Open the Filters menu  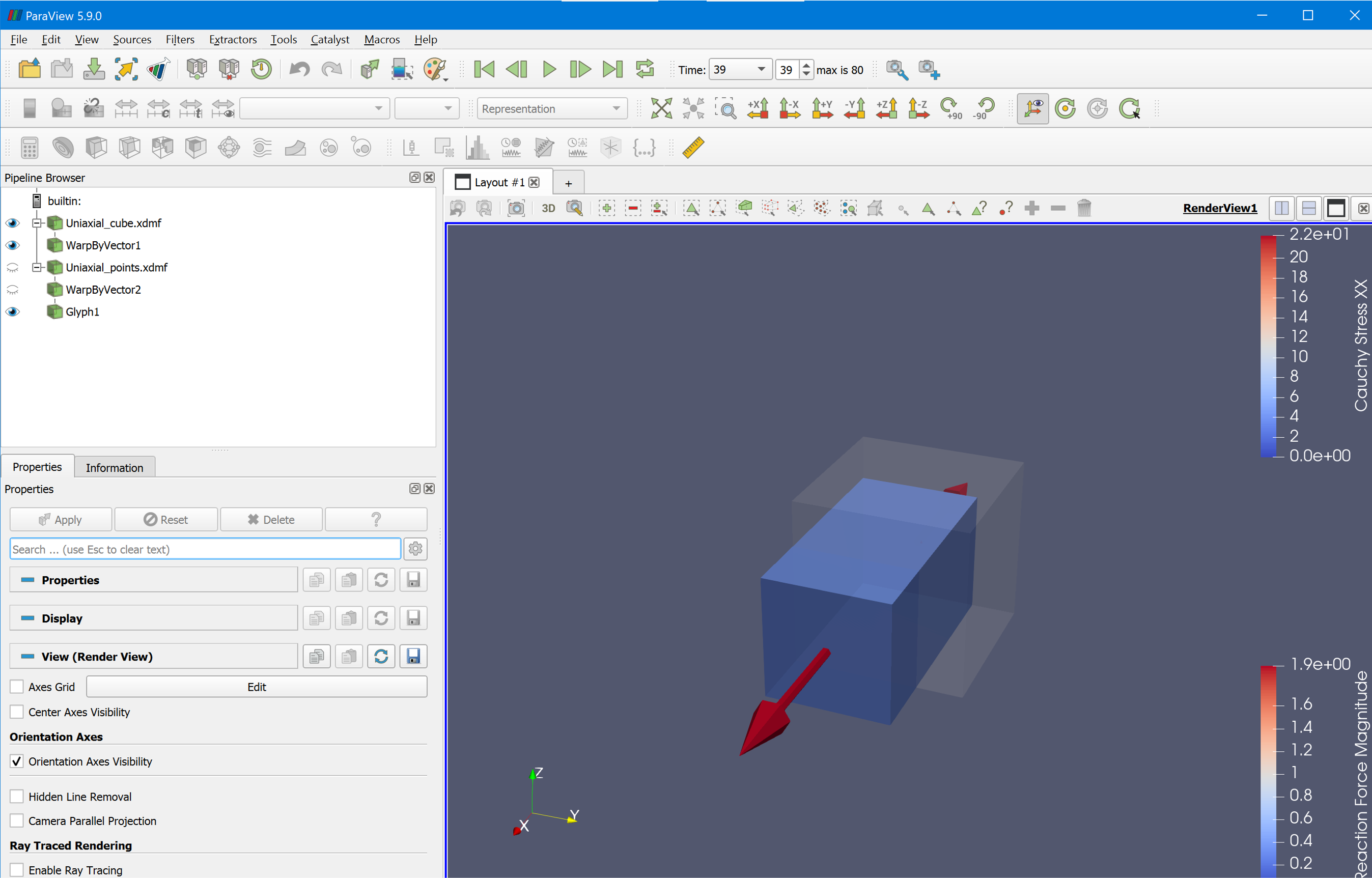[180, 39]
